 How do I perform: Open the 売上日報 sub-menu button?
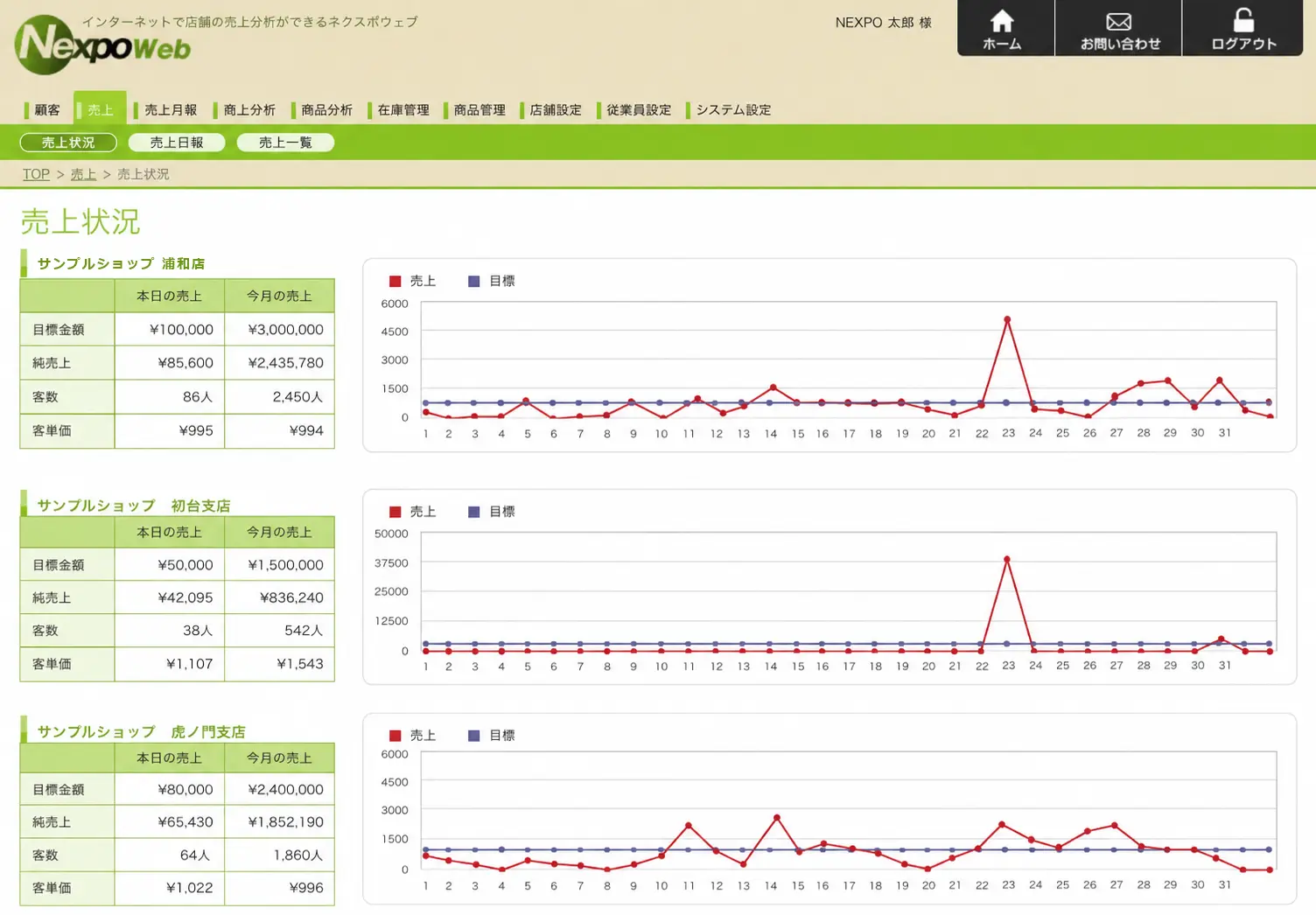pyautogui.click(x=177, y=143)
